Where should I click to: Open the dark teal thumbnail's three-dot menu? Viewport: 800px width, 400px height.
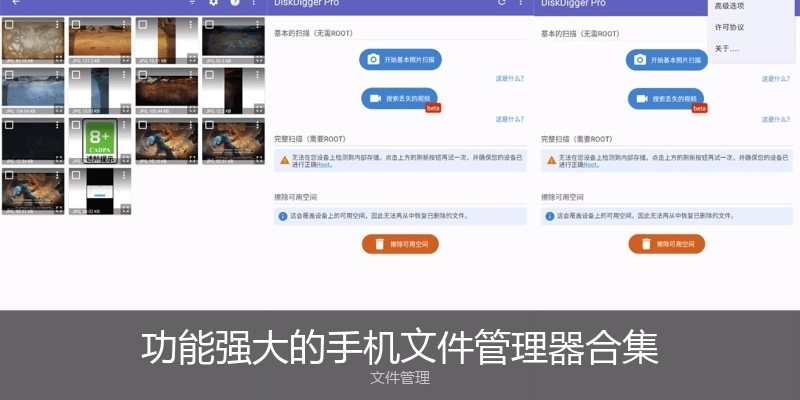pyautogui.click(x=258, y=24)
